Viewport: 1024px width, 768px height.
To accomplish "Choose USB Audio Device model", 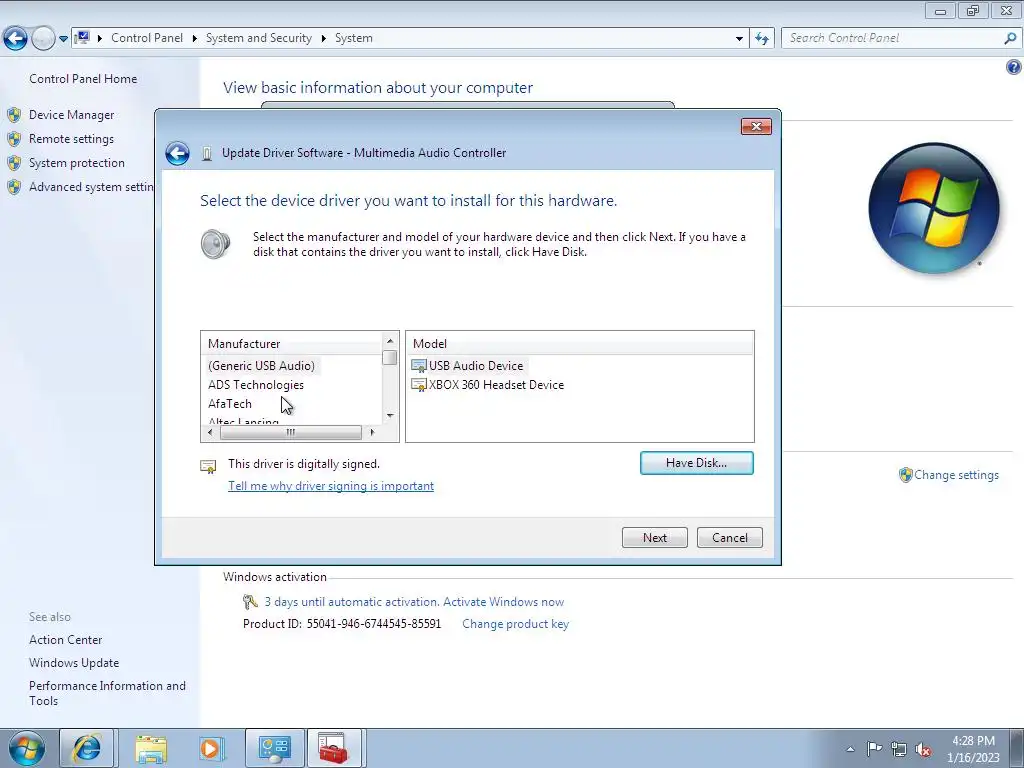I will (x=475, y=366).
